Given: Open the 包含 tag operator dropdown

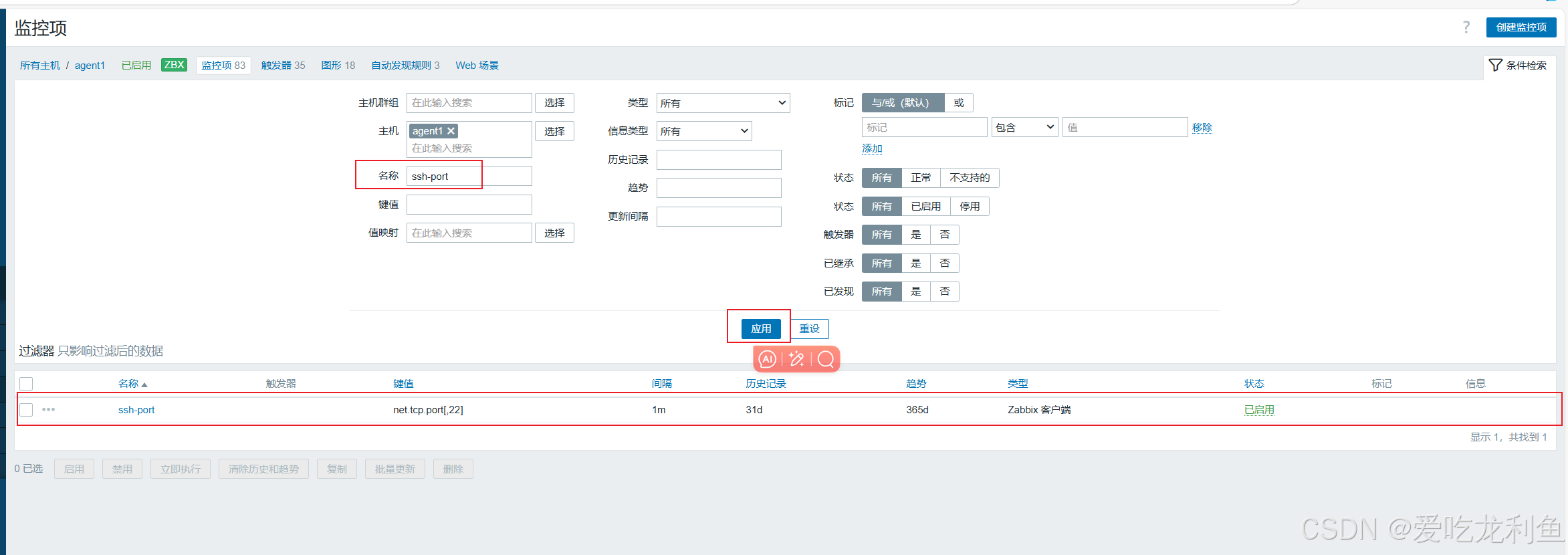Looking at the screenshot, I should 1024,127.
